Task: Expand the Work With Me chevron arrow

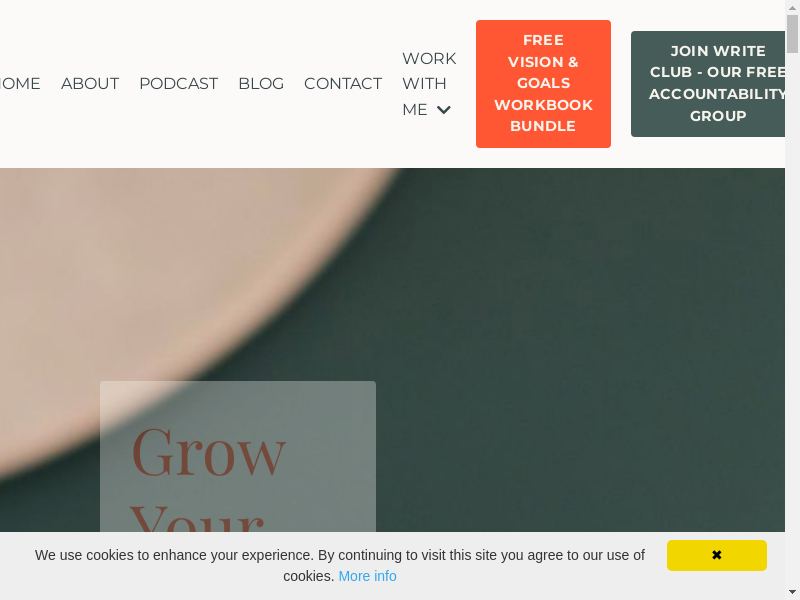Action: pos(444,110)
